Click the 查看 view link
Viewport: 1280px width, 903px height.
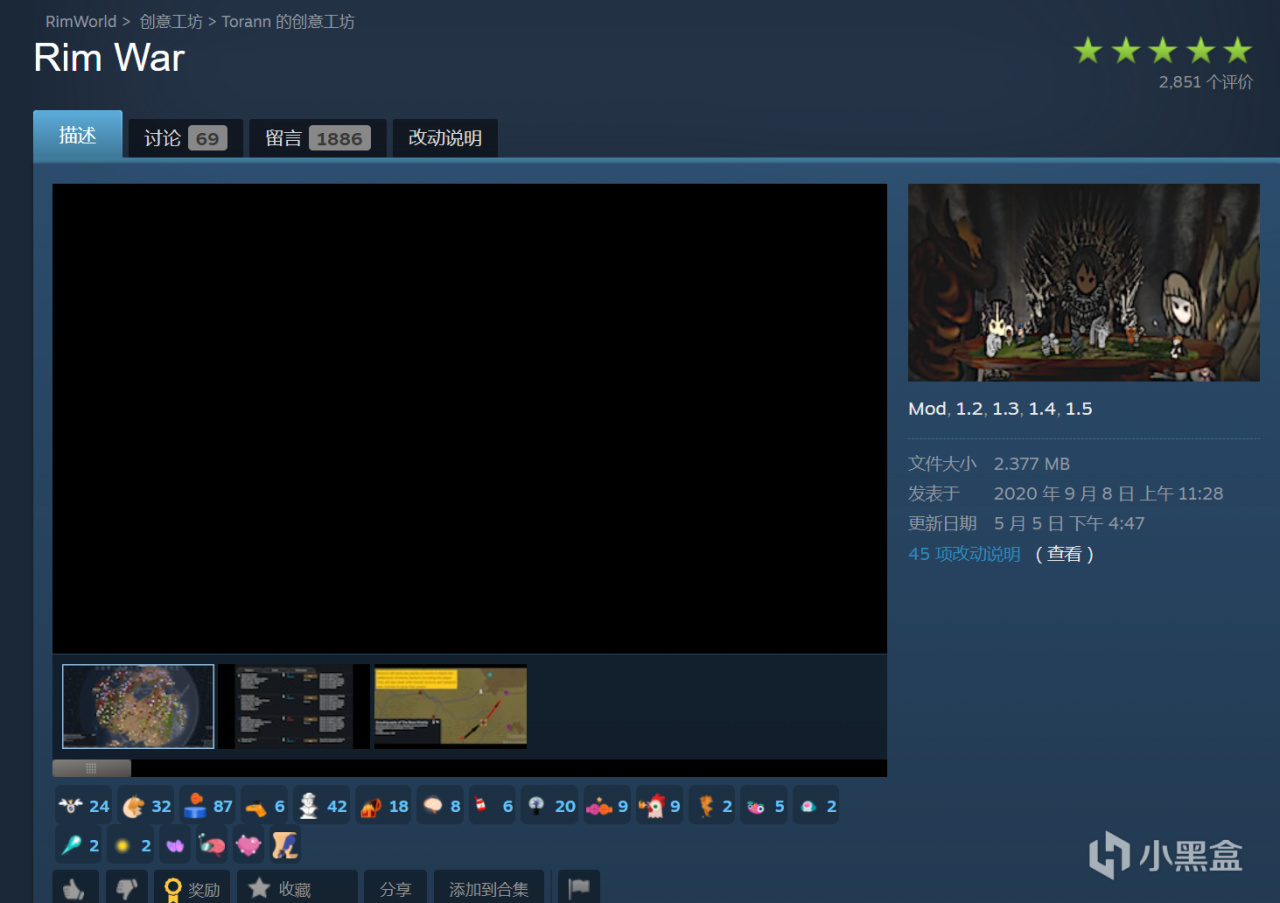(1064, 554)
